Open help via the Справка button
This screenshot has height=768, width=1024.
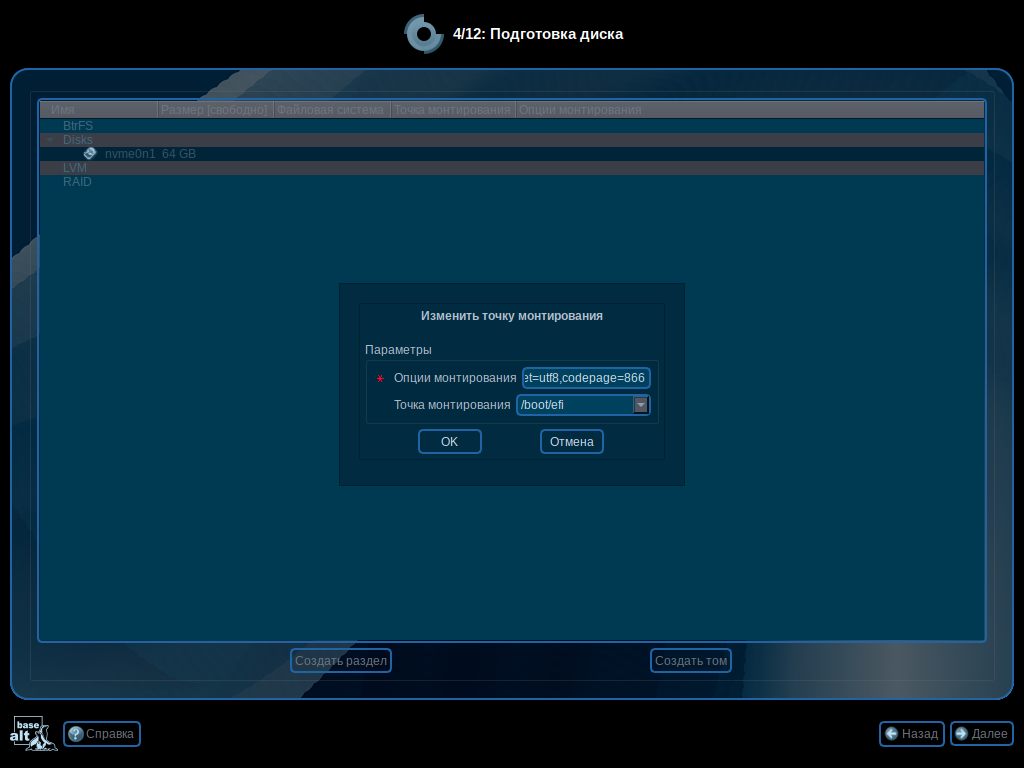pos(101,733)
